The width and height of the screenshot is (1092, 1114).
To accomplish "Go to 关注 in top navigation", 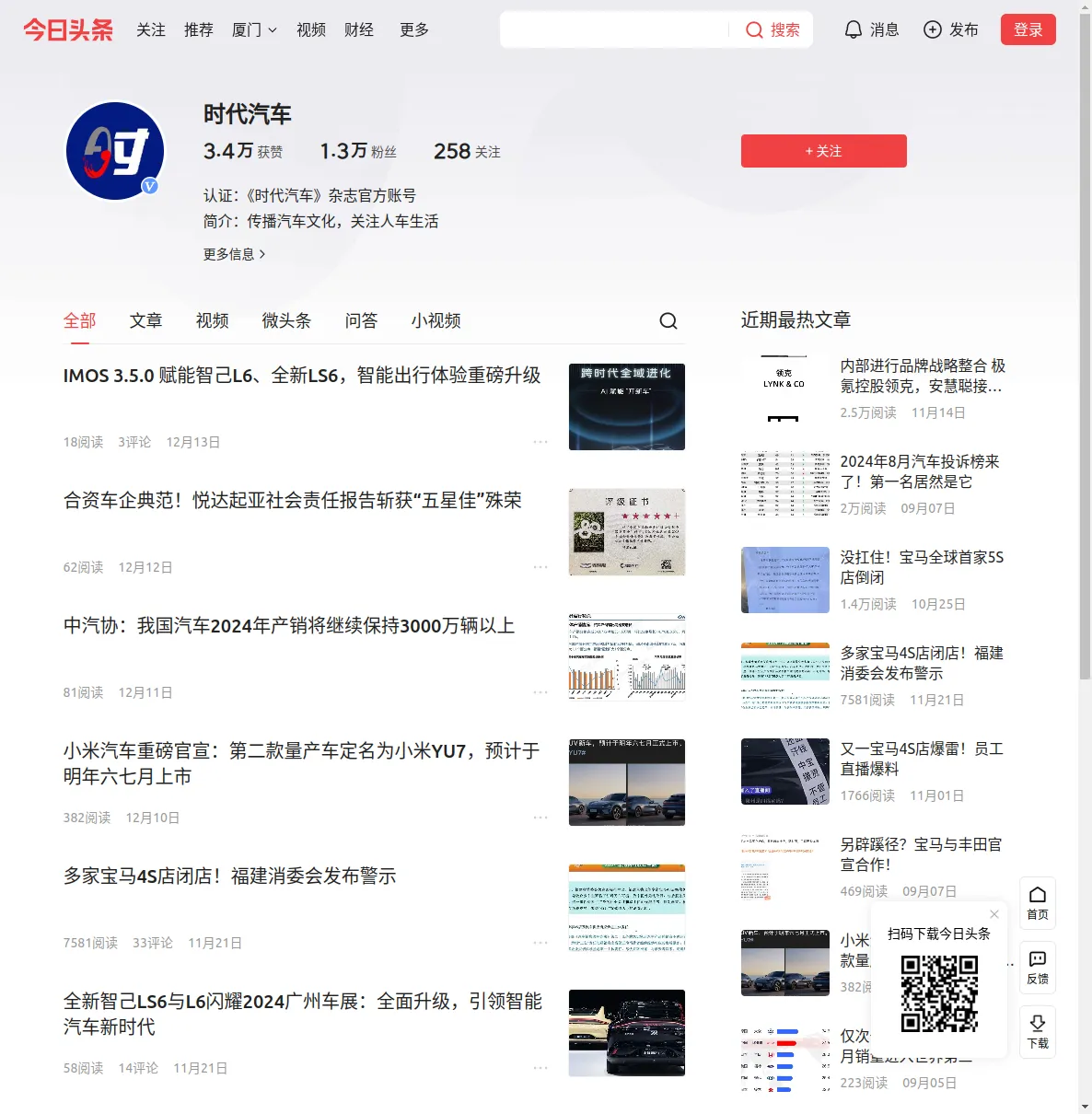I will pos(151,29).
